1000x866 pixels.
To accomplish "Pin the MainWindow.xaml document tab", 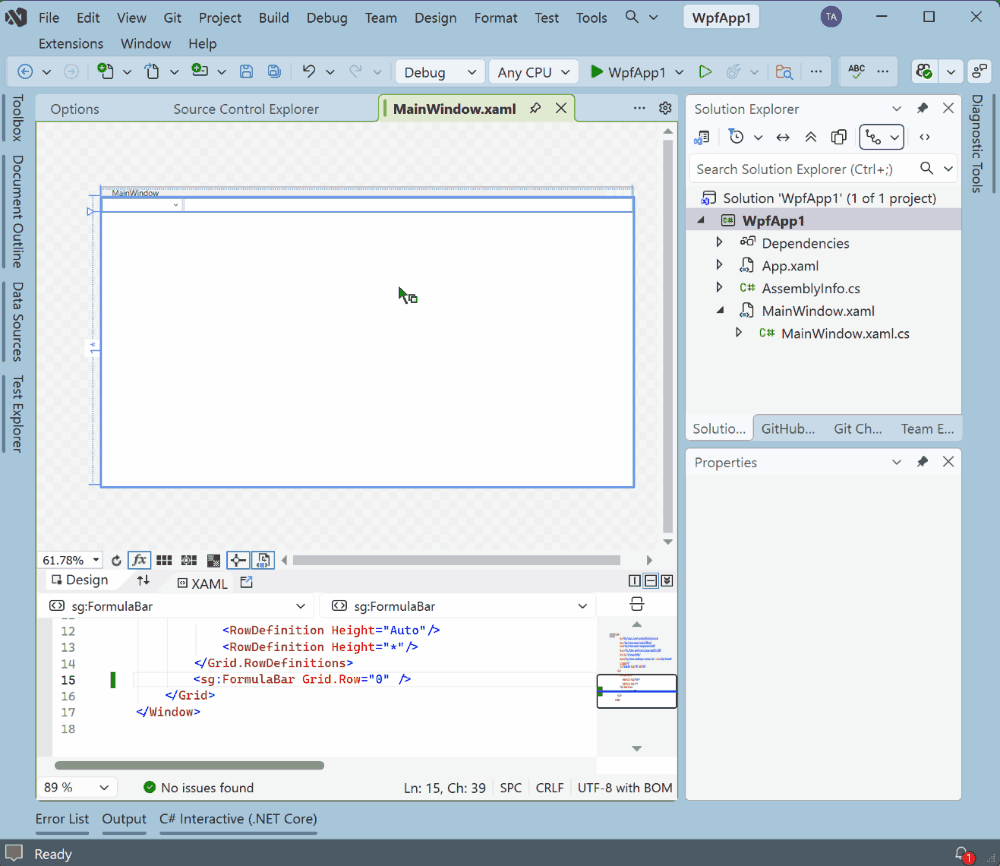I will 537,107.
